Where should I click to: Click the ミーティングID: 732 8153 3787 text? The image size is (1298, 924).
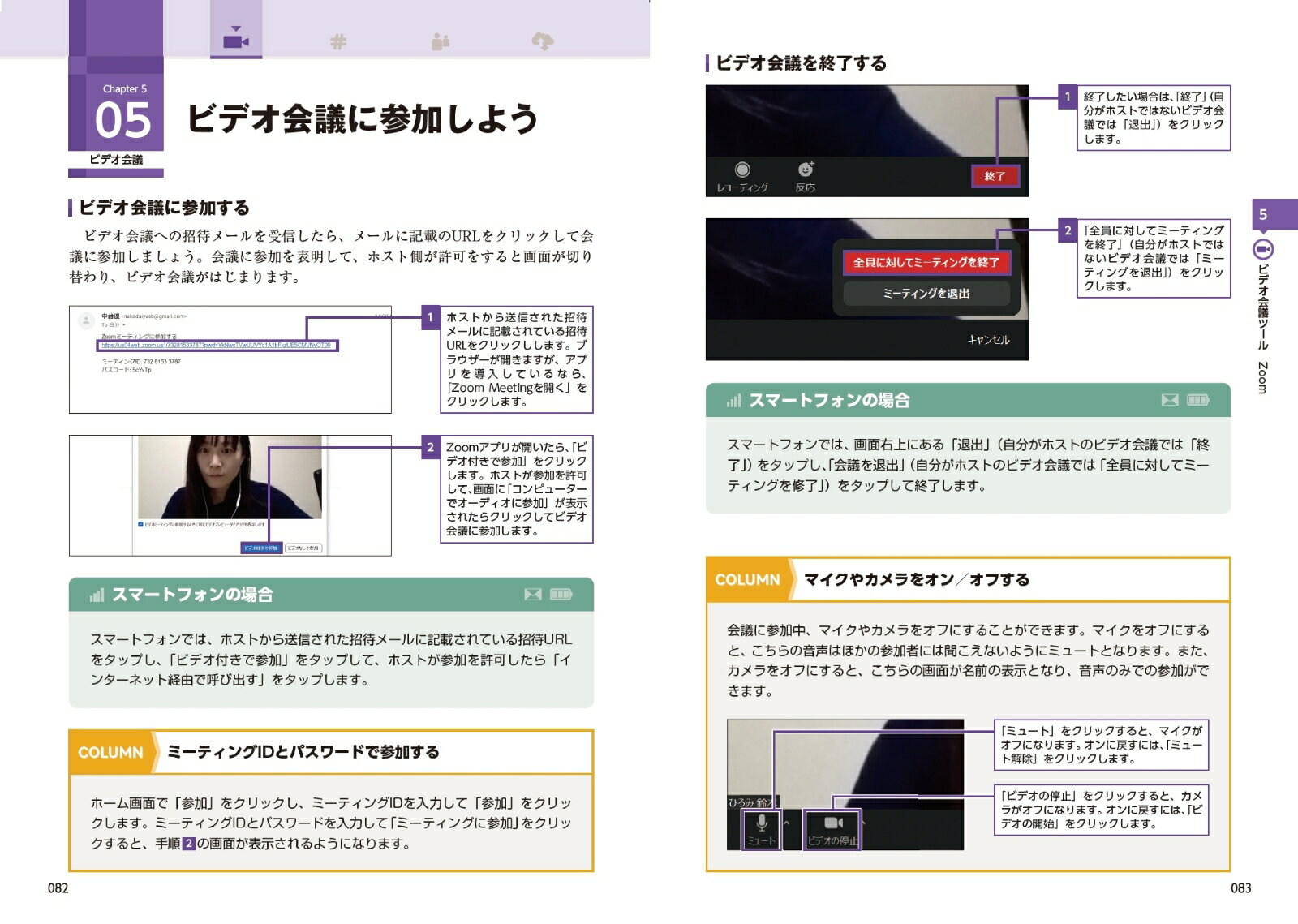tap(141, 362)
